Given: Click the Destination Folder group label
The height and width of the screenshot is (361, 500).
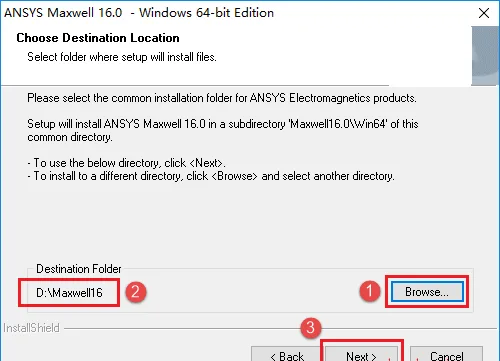Looking at the screenshot, I should pyautogui.click(x=79, y=269).
